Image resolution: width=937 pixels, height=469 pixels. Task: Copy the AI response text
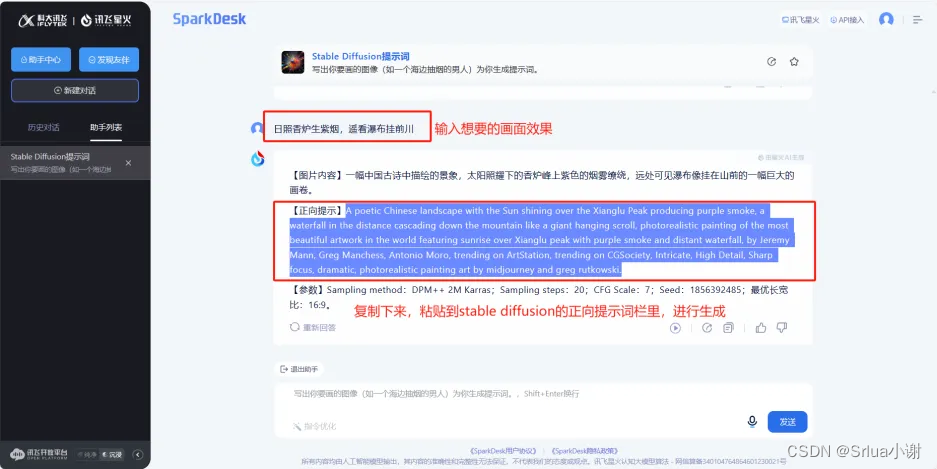[728, 327]
